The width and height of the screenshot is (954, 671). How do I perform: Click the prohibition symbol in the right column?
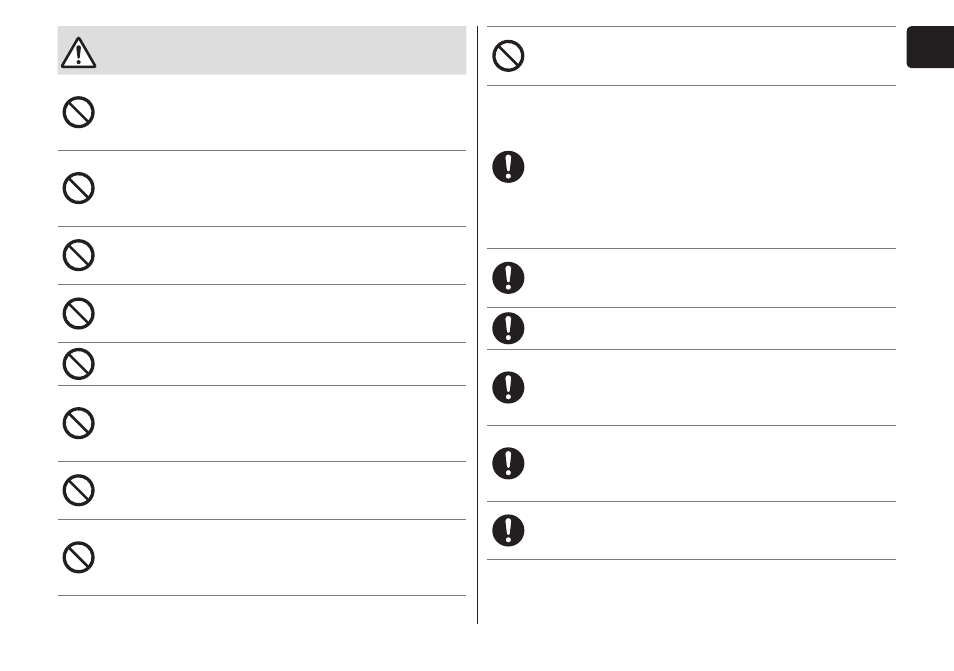coord(508,56)
